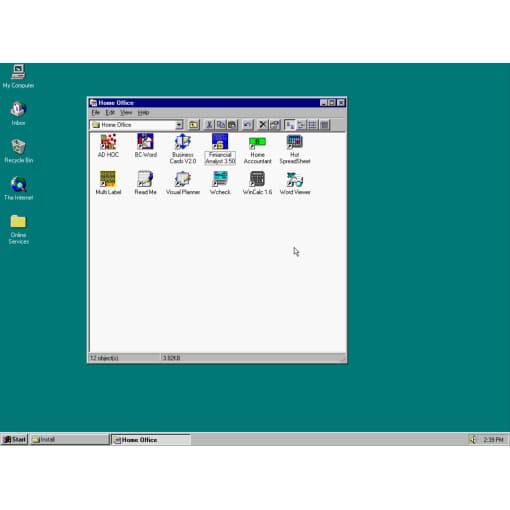Click the volume speaker tray icon
Screen dimensions: 510x510
(x=473, y=439)
